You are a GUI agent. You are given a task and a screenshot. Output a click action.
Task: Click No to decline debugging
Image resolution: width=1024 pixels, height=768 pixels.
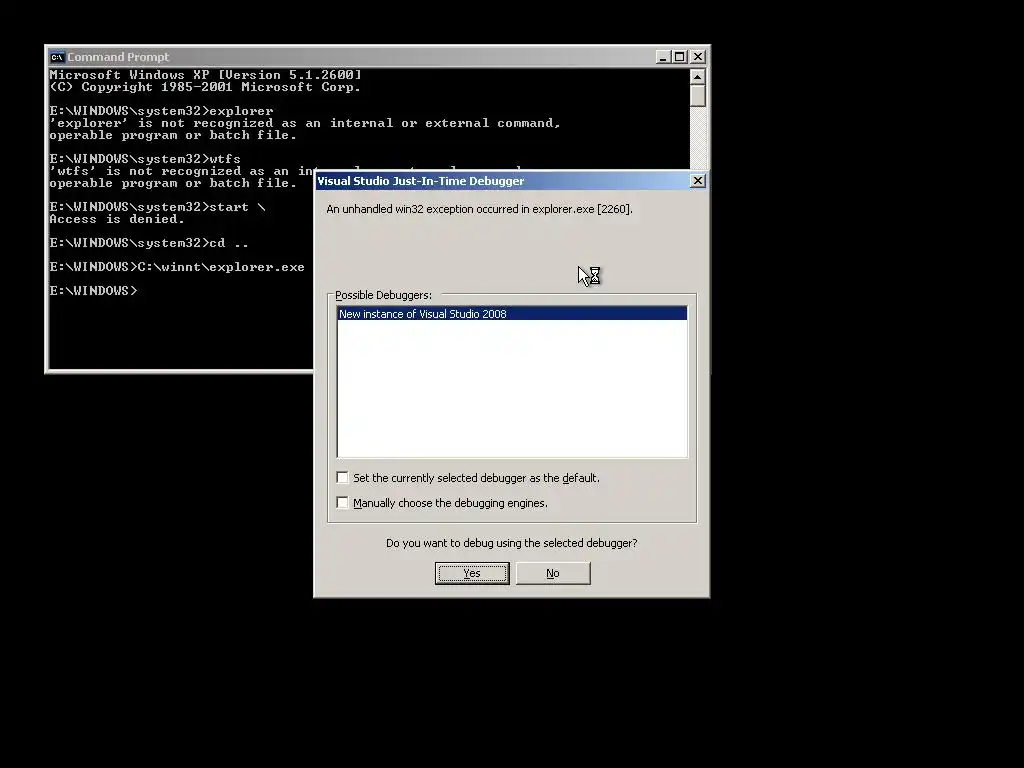click(553, 573)
